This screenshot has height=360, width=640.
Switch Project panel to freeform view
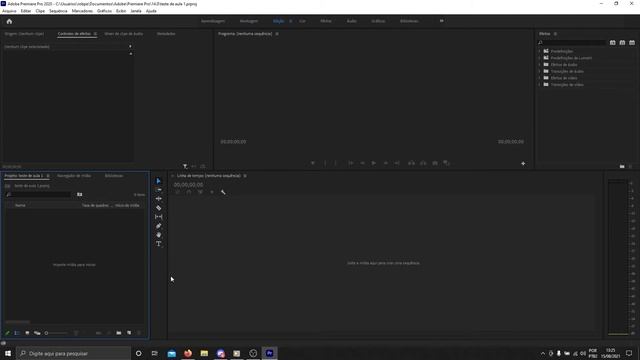(37, 333)
